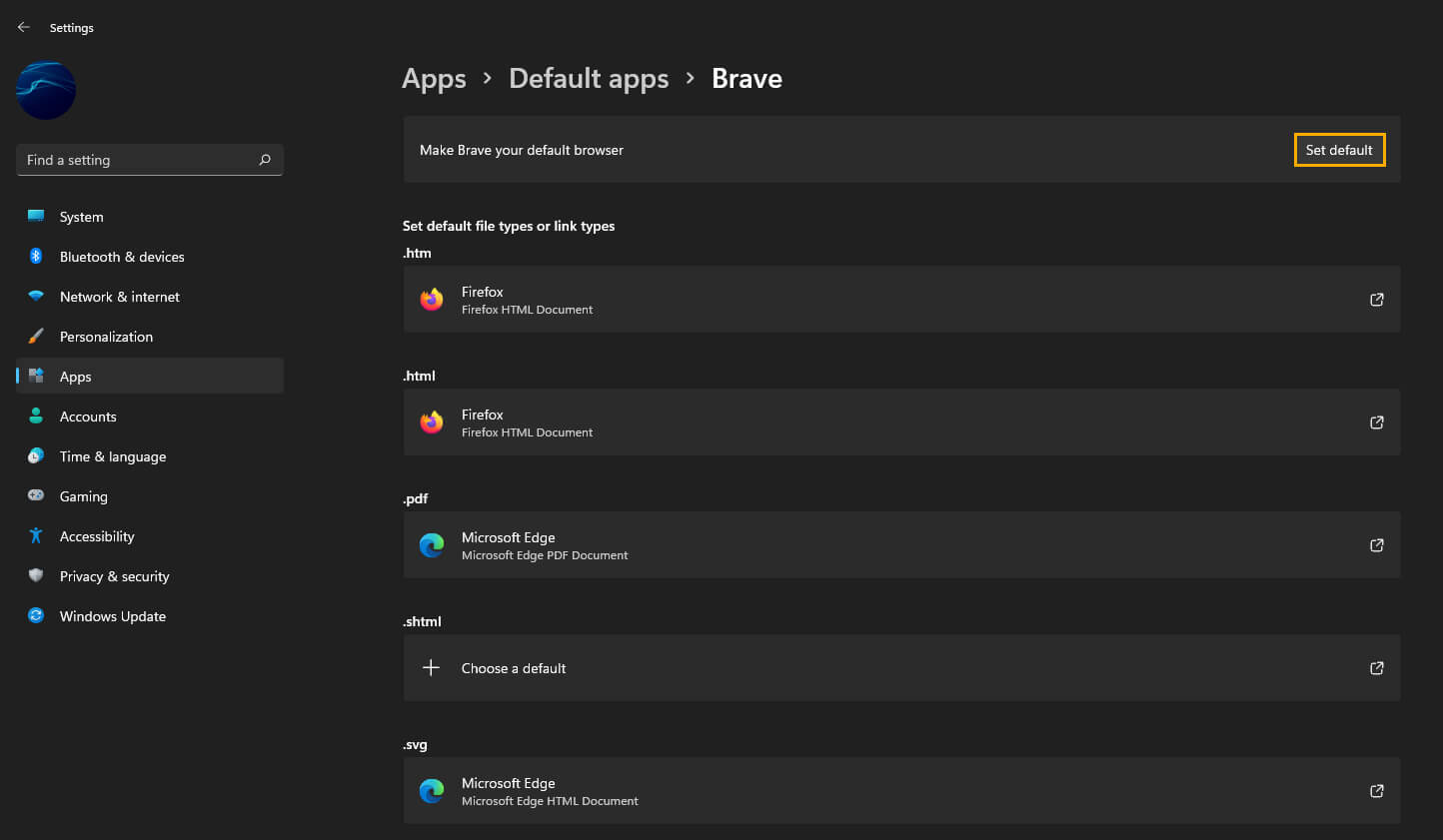This screenshot has width=1443, height=840.
Task: Open Network & internet category
Action: pos(150,297)
